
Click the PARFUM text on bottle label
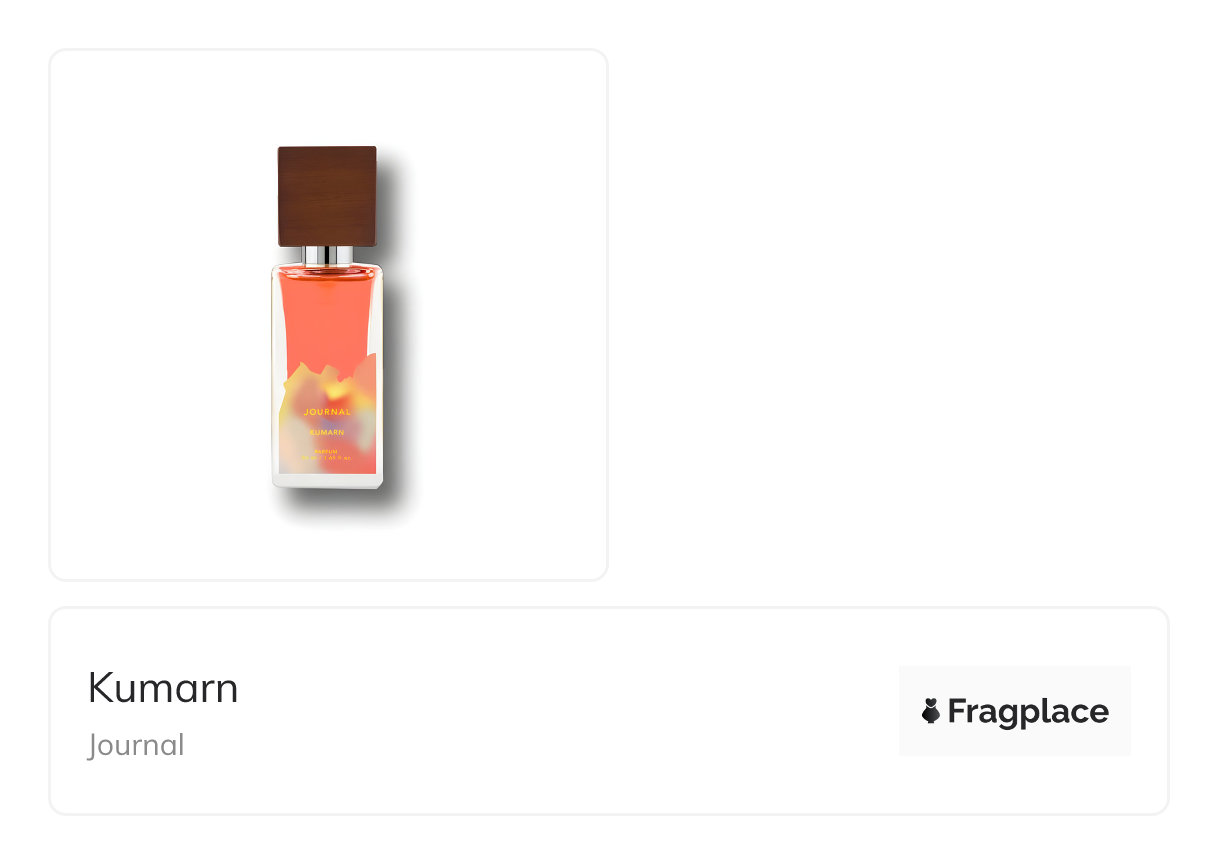pyautogui.click(x=327, y=452)
